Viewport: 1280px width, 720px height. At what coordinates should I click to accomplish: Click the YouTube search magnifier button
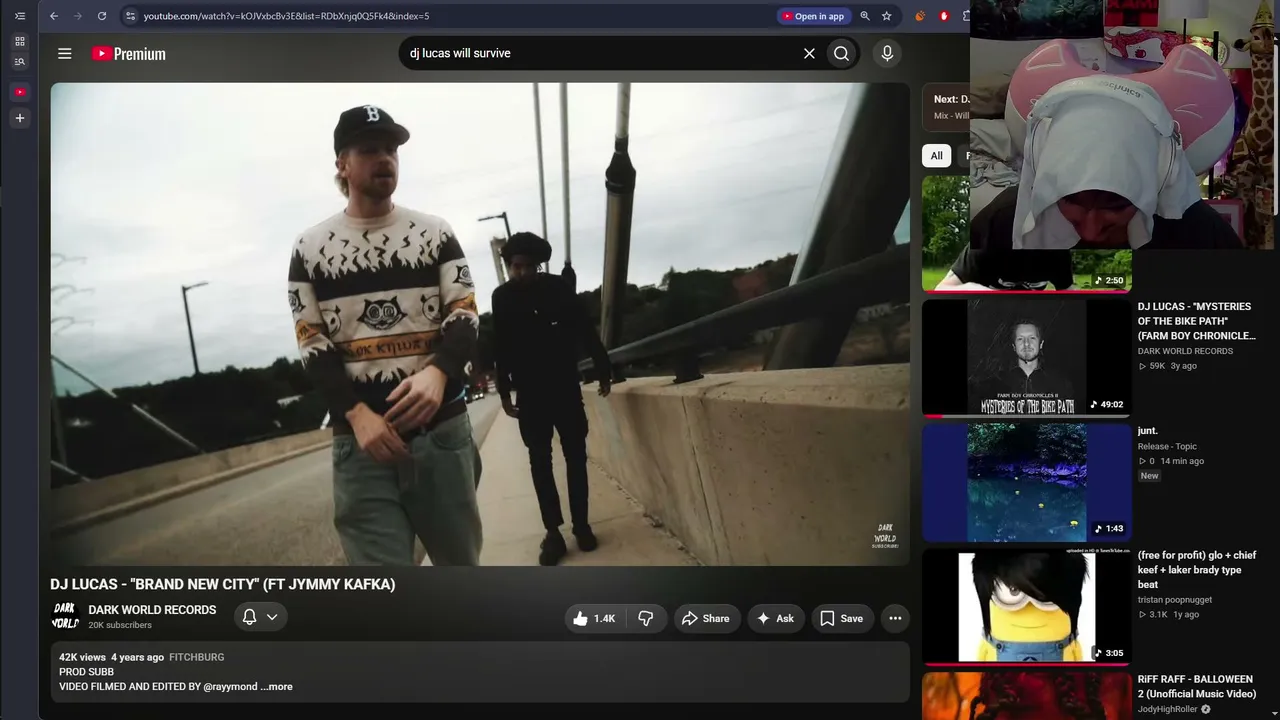click(842, 54)
